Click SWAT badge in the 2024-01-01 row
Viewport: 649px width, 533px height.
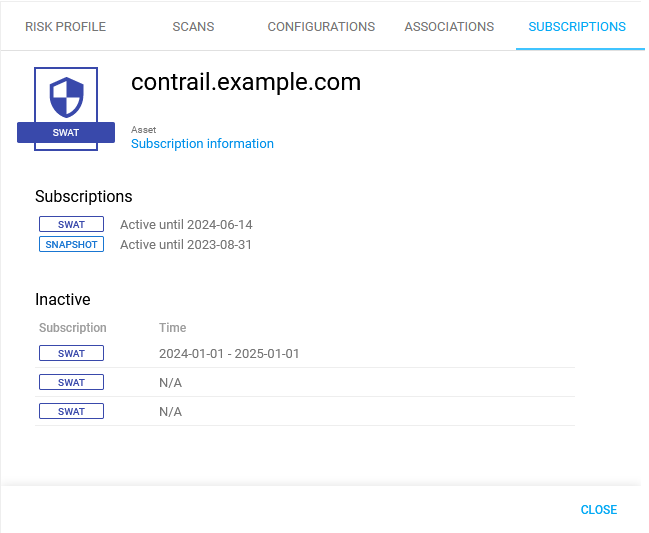pyautogui.click(x=71, y=353)
